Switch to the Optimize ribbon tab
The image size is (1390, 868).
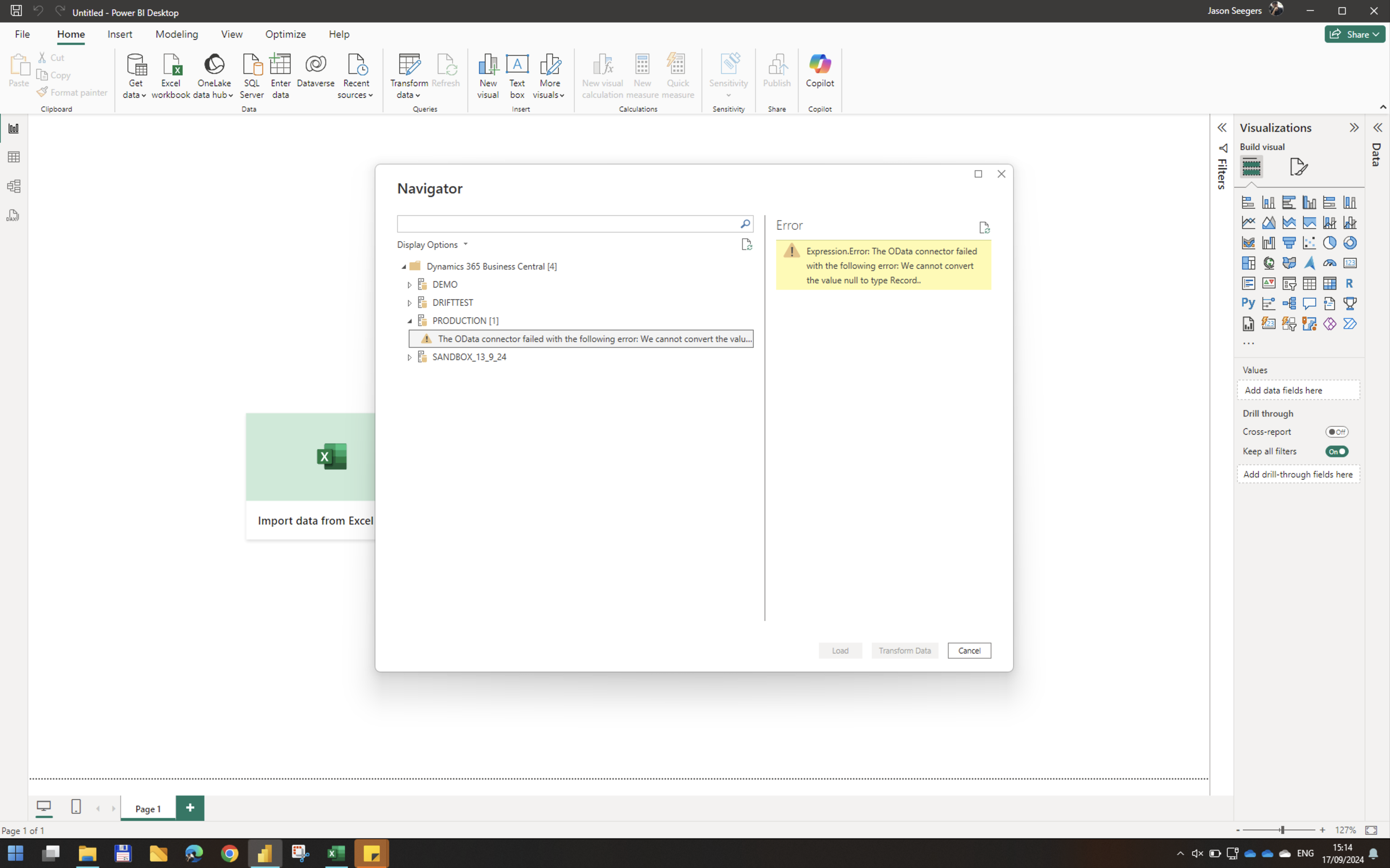285,34
